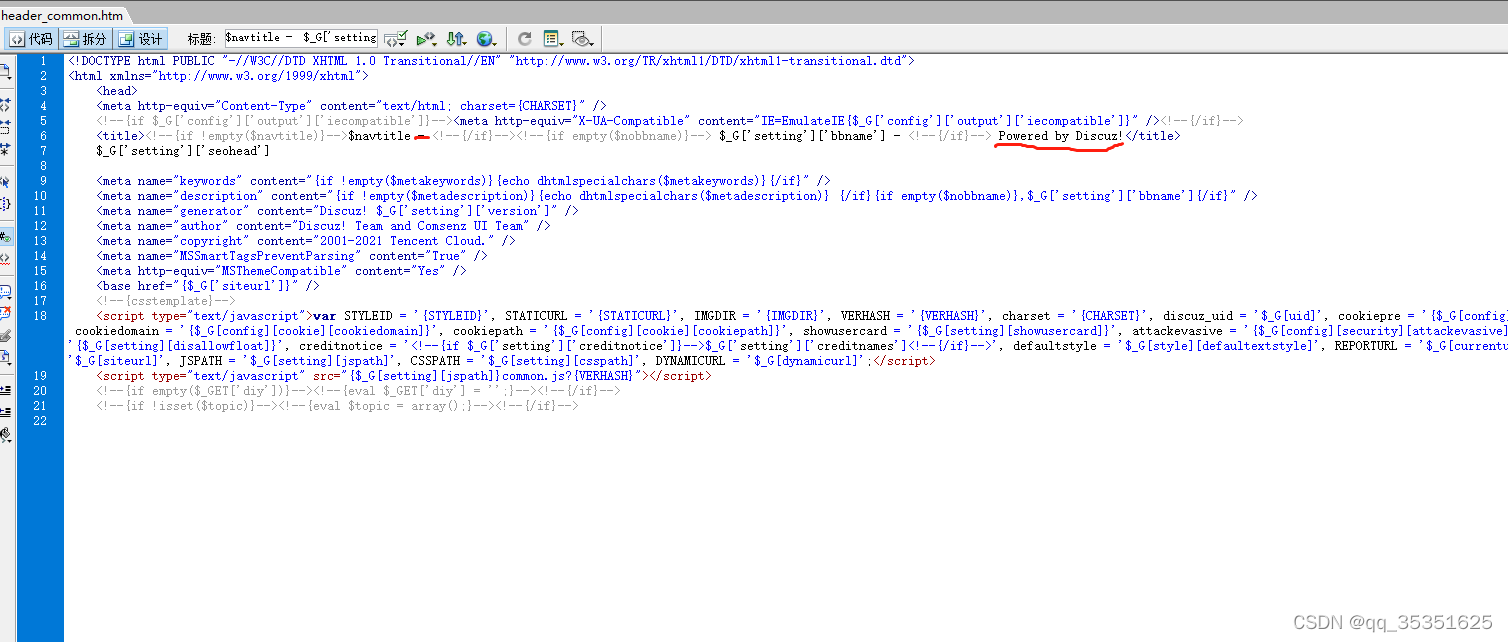
Task: Click $navtitle variable on line 6
Action: pos(379,136)
